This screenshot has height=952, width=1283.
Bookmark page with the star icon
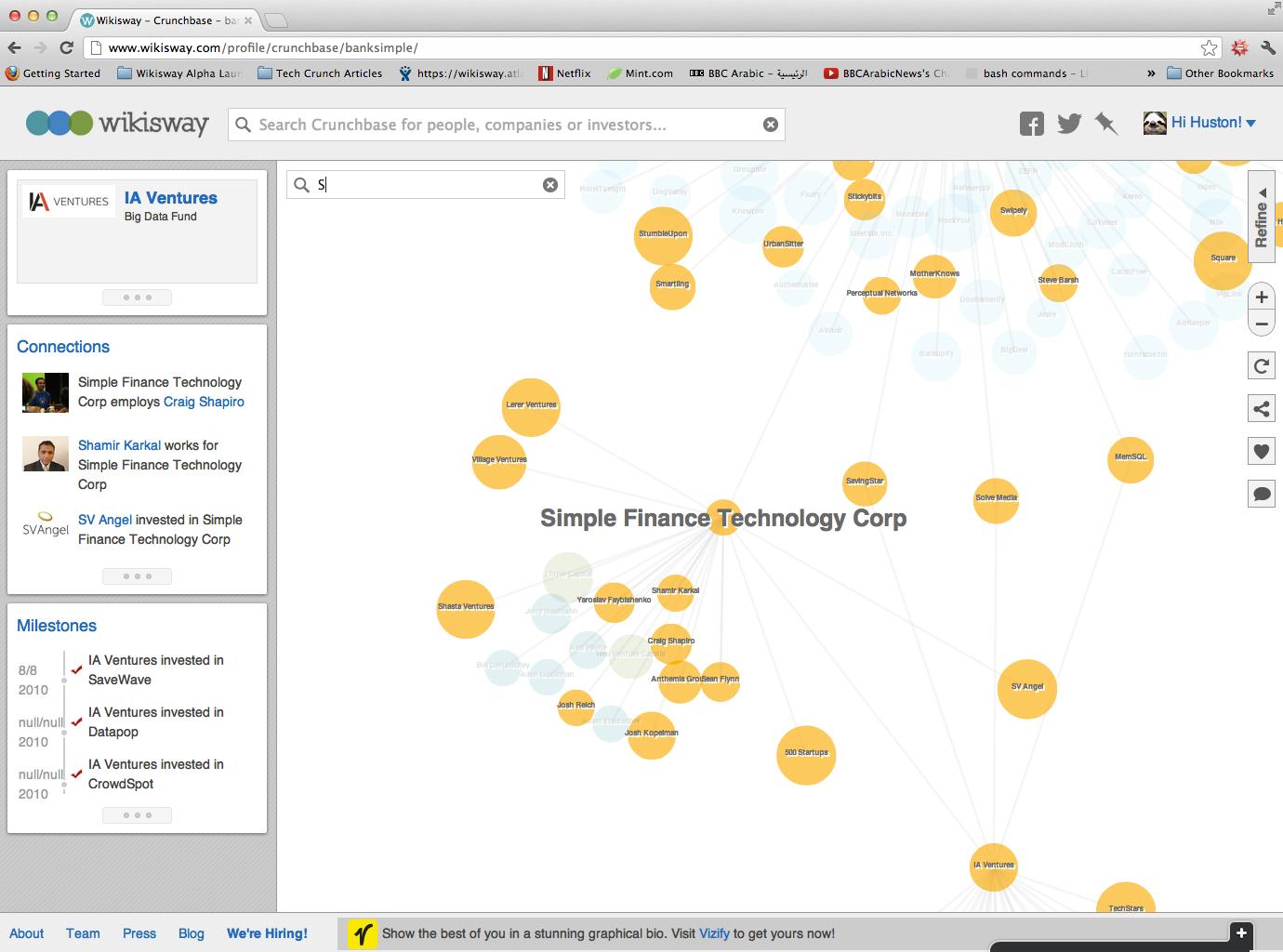(1209, 47)
